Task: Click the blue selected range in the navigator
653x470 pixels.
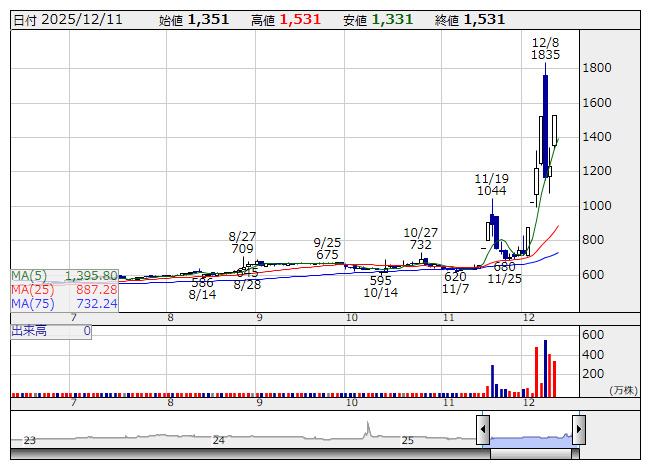Action: pos(530,432)
